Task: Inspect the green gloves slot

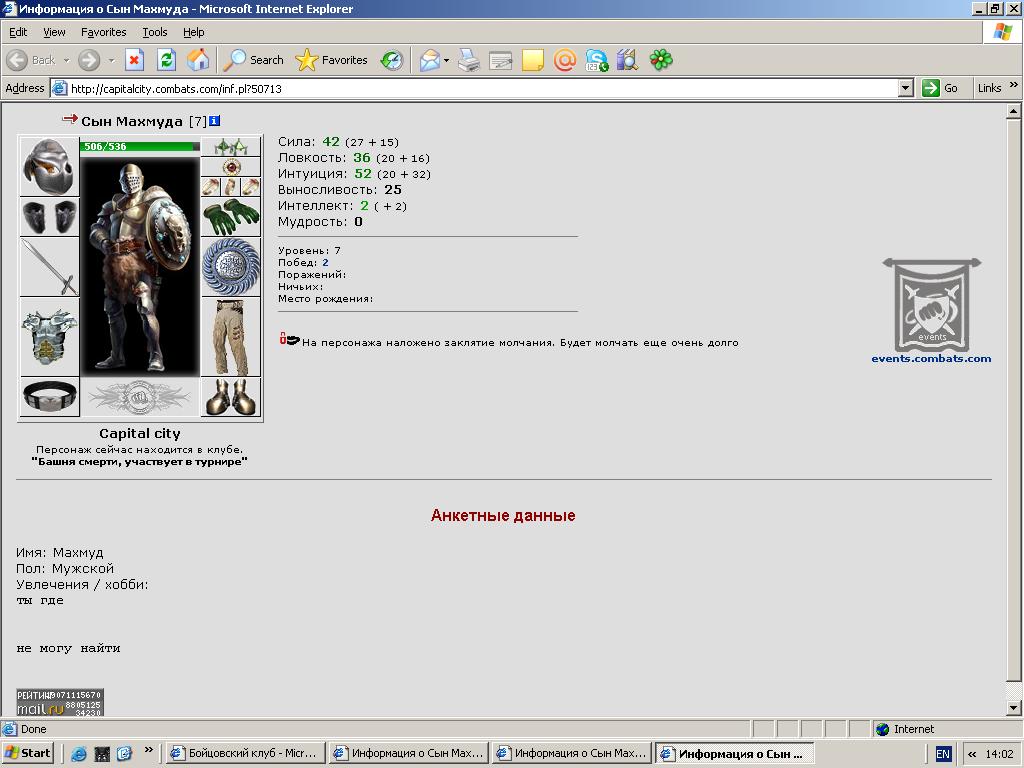Action: [231, 217]
